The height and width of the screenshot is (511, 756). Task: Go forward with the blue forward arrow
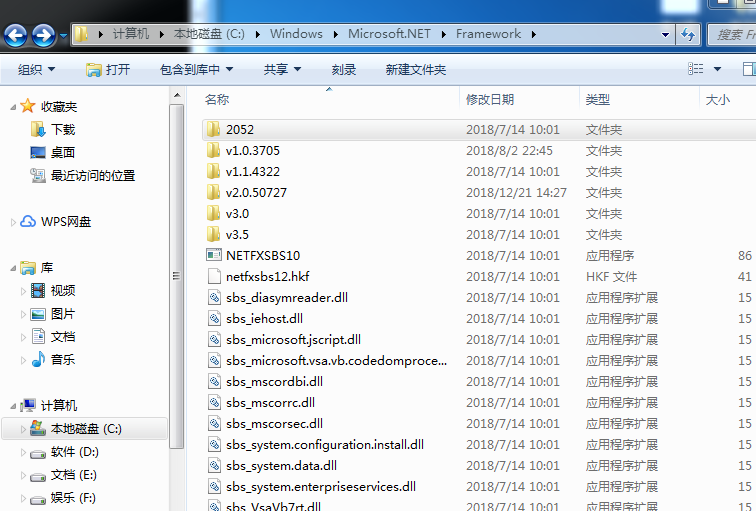tap(43, 35)
